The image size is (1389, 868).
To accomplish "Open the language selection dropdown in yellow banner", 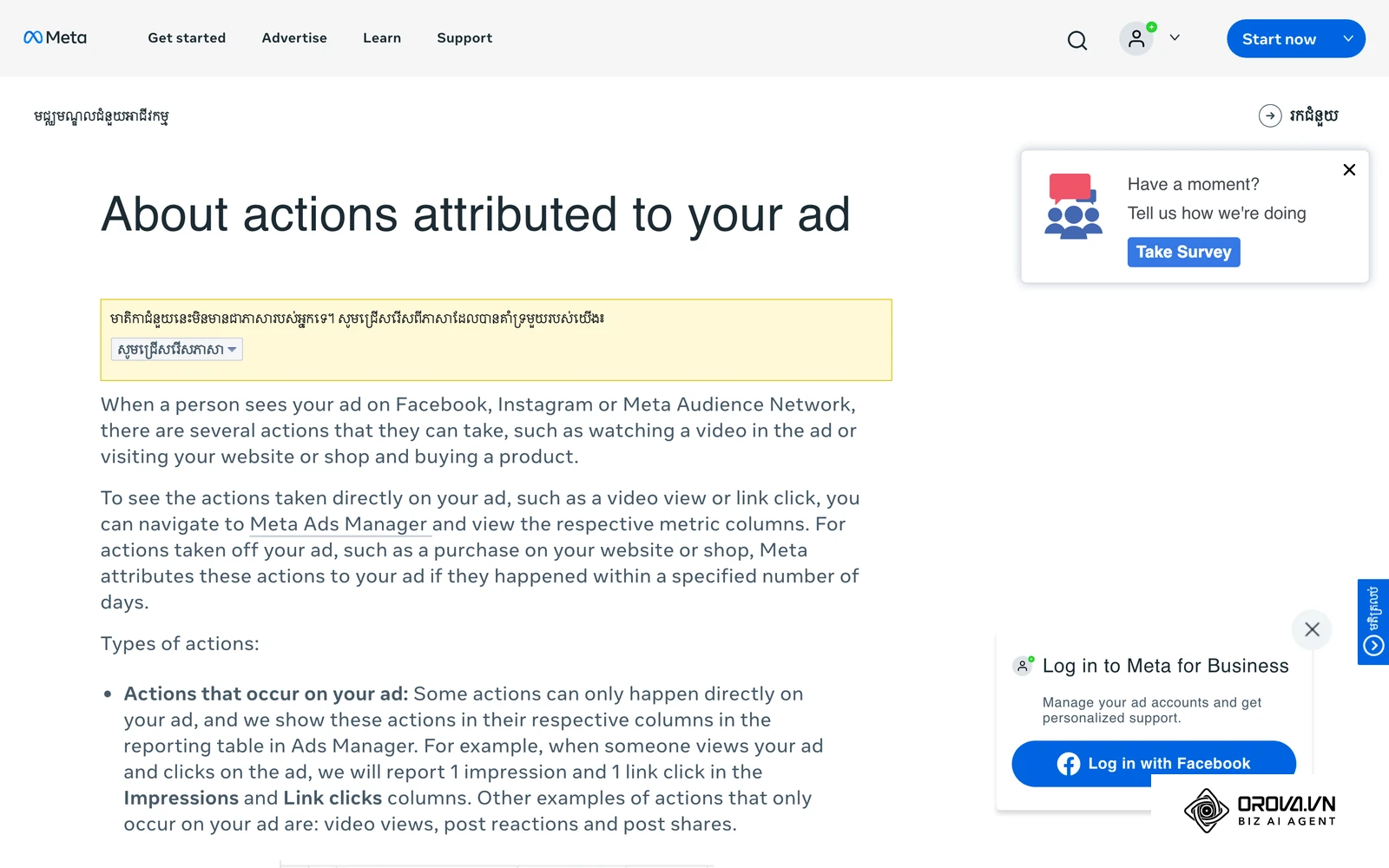I will pos(177,350).
